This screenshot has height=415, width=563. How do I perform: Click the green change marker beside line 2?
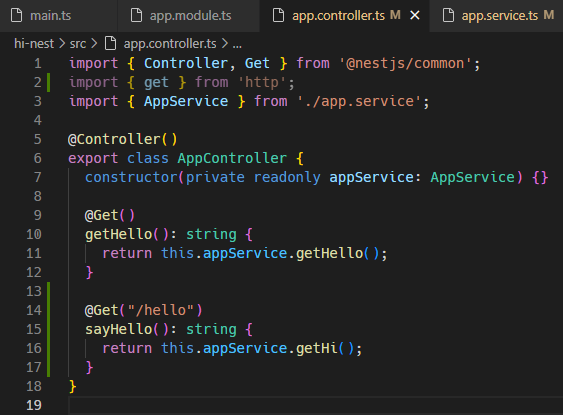point(48,83)
